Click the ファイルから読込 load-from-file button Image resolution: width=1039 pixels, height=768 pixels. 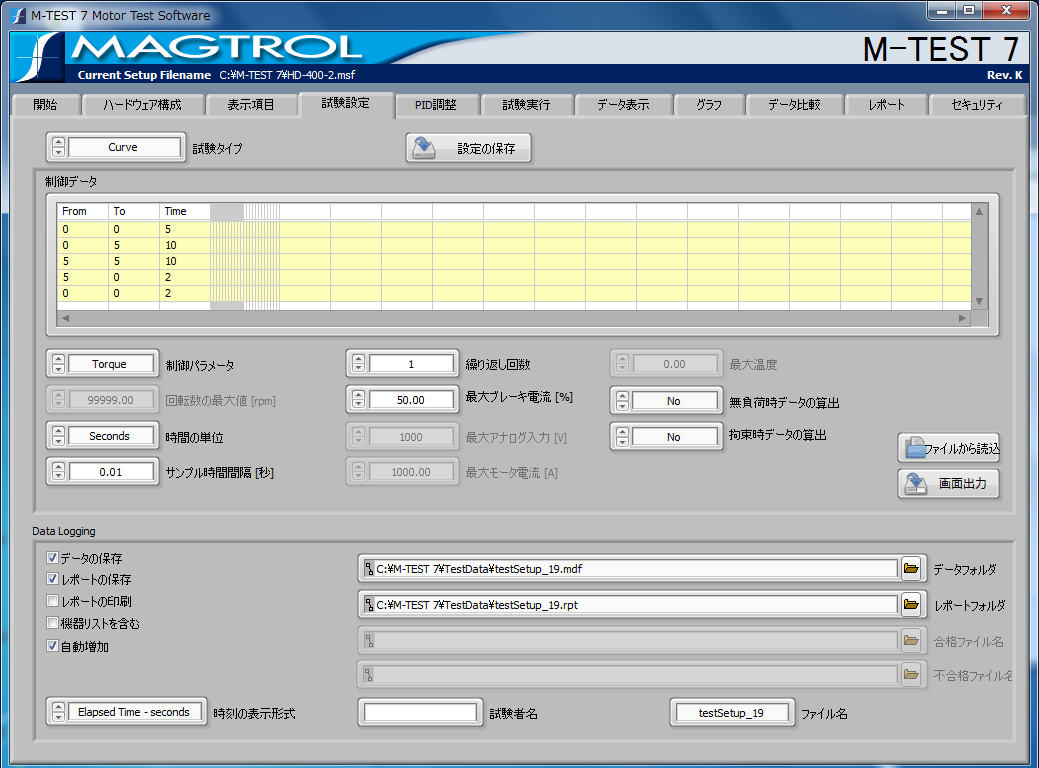pyautogui.click(x=948, y=448)
